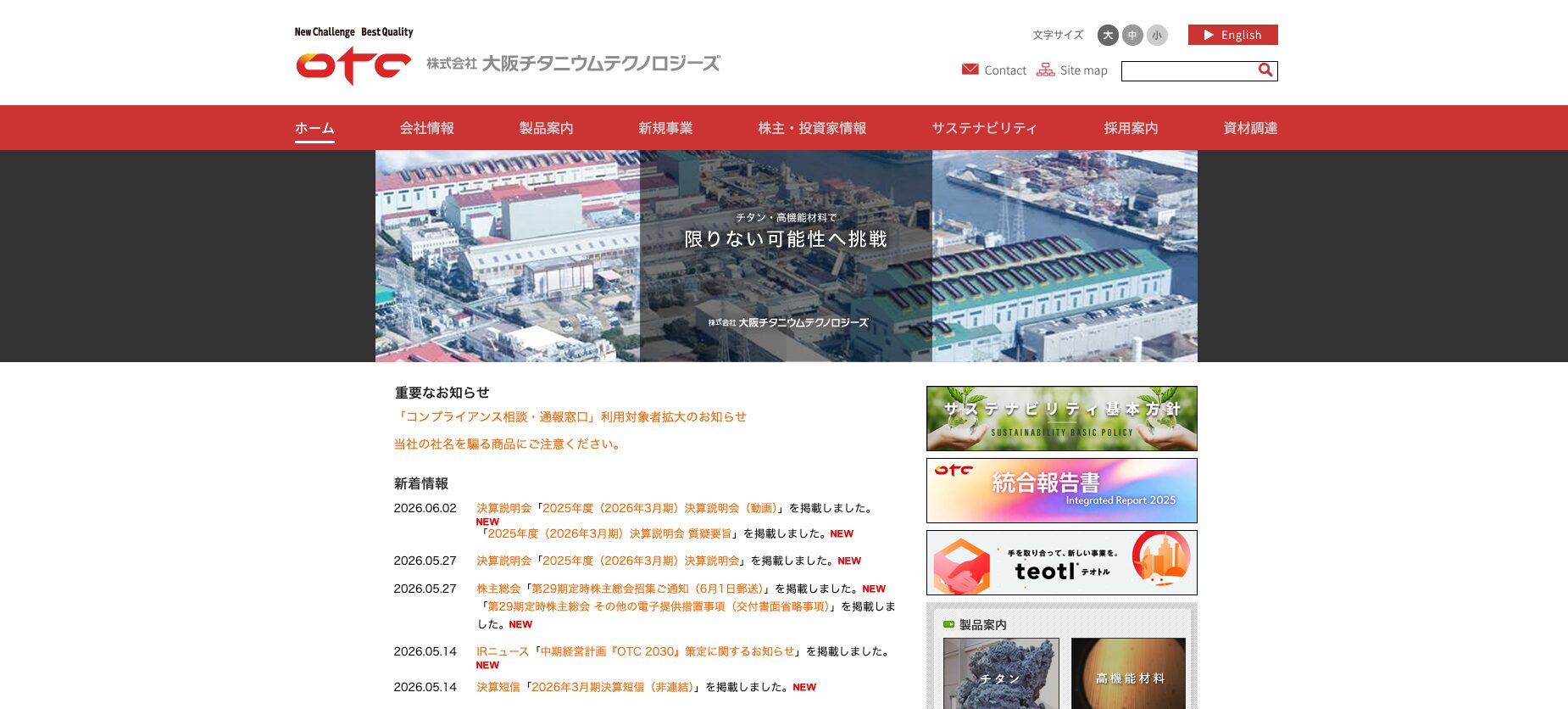This screenshot has height=709, width=1568.
Task: Open 当社の社名を騙る商品 warning link
Action: click(509, 444)
